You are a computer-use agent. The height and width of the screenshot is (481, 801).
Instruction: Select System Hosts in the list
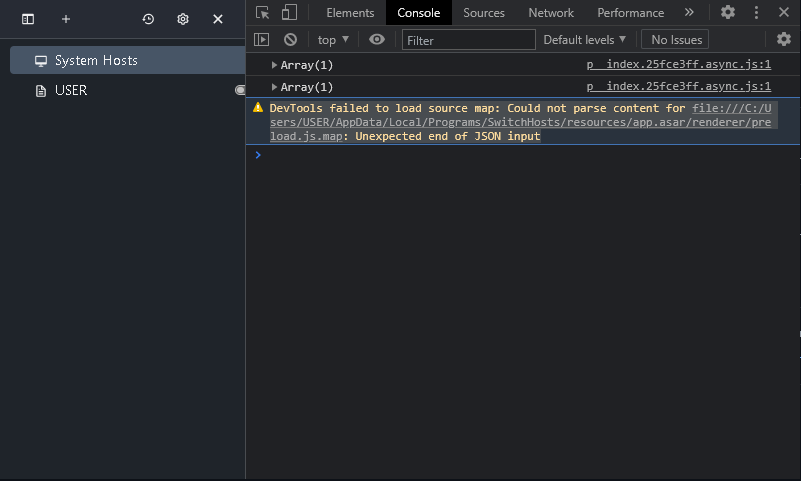click(128, 60)
